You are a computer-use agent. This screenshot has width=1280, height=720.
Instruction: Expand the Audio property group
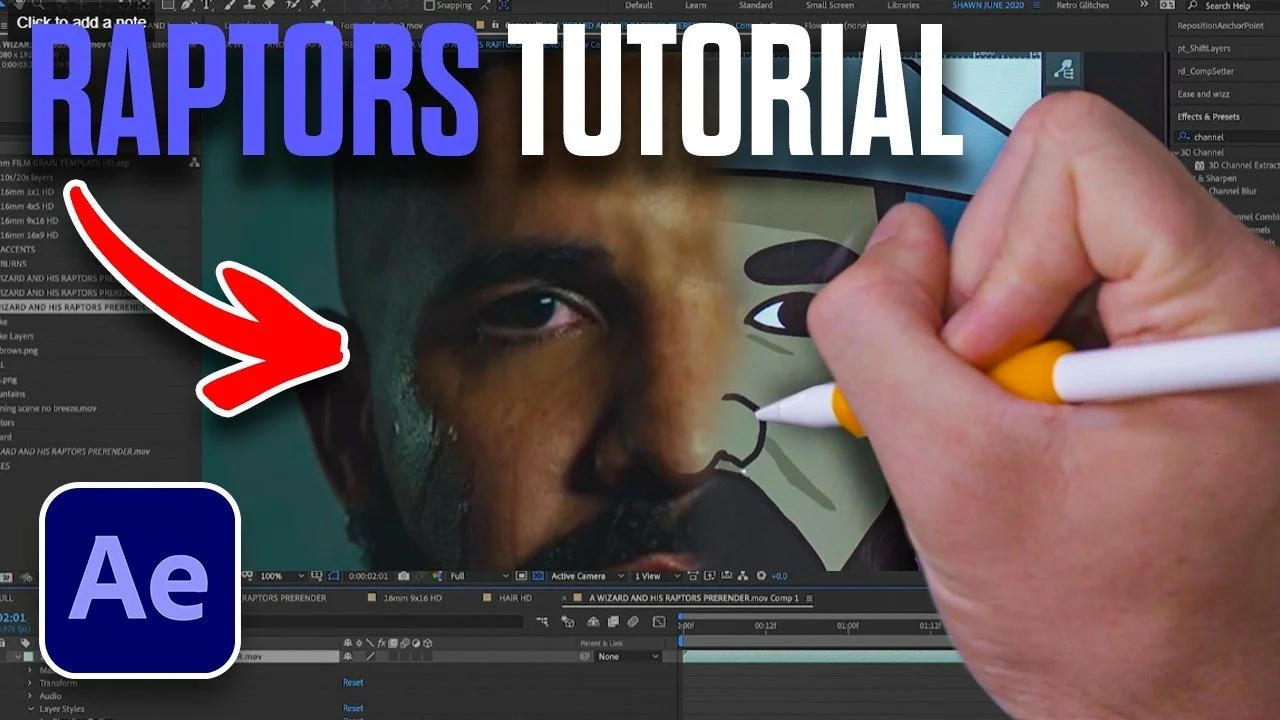[x=29, y=696]
